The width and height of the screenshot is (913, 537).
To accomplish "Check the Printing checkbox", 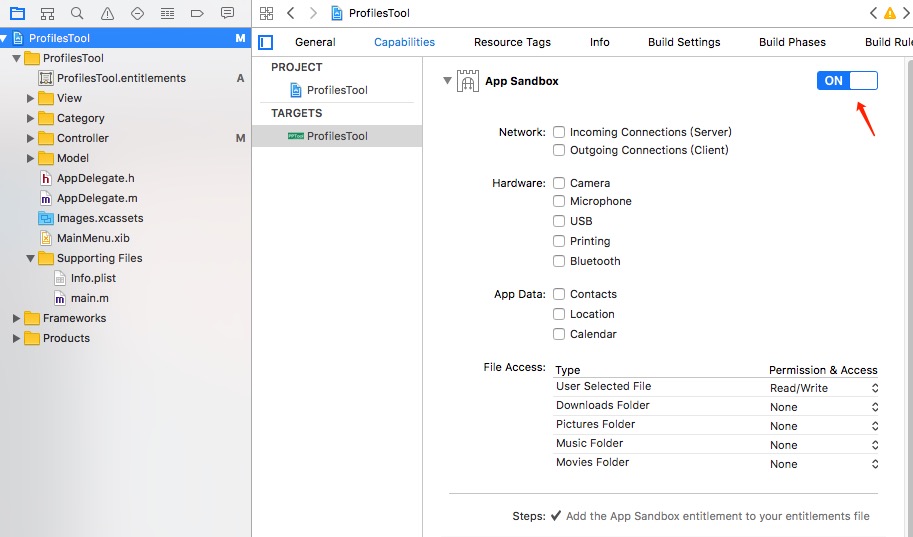I will pyautogui.click(x=559, y=241).
